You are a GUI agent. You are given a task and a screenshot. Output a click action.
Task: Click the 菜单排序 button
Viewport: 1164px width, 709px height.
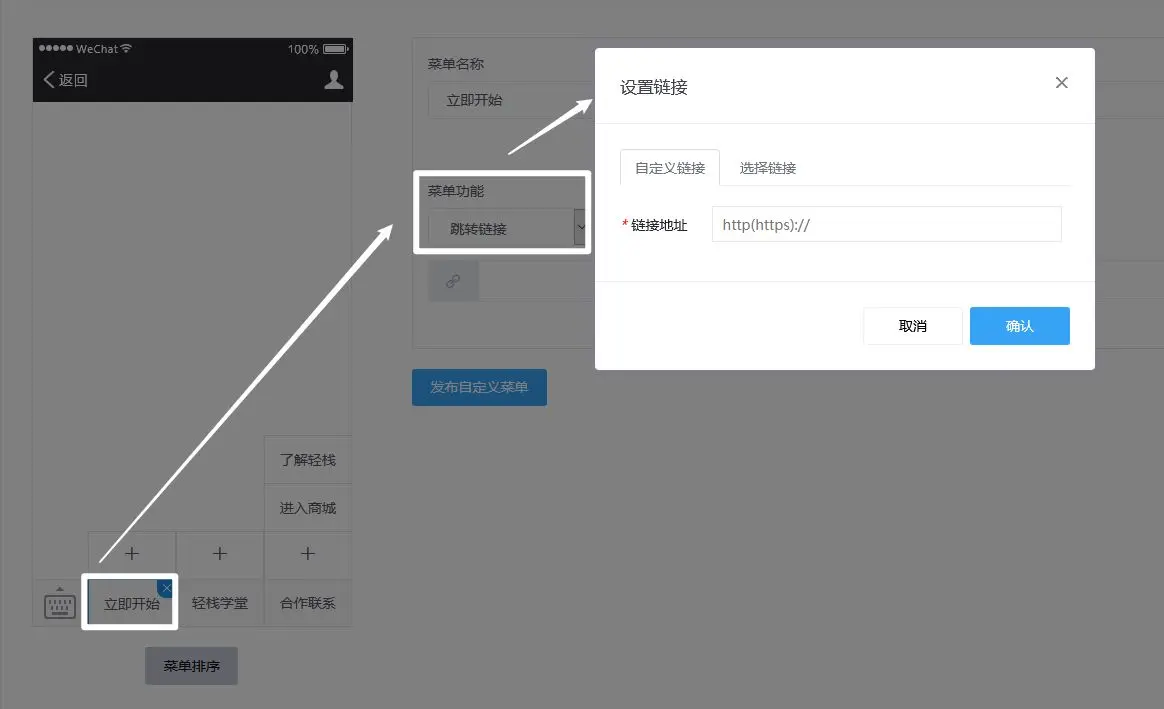tap(191, 666)
